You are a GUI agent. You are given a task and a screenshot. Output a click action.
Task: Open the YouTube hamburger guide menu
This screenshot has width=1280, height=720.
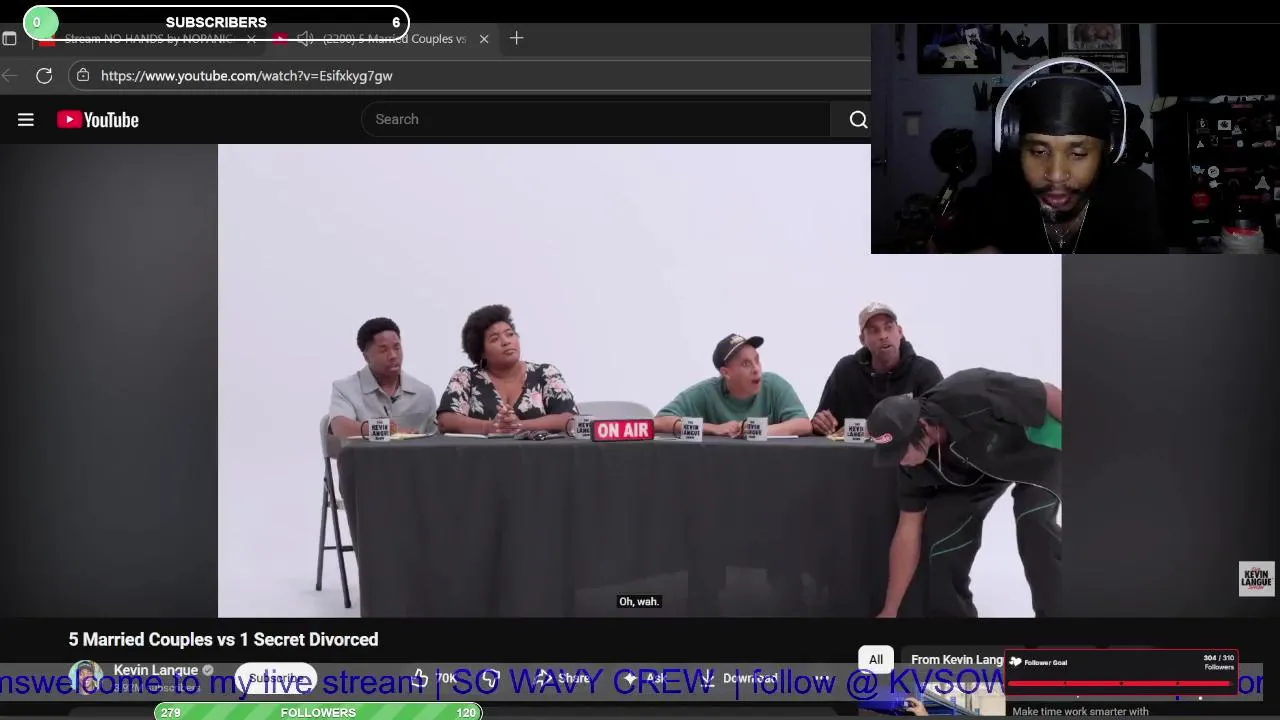26,120
